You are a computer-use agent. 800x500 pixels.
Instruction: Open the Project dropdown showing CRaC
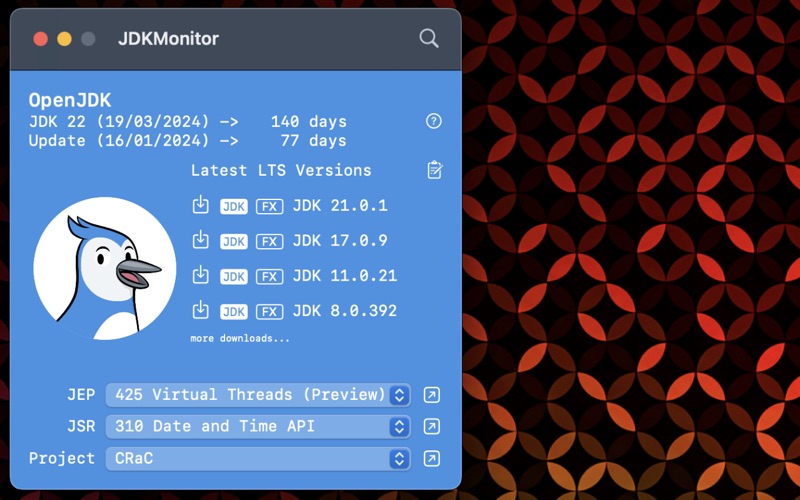(258, 458)
